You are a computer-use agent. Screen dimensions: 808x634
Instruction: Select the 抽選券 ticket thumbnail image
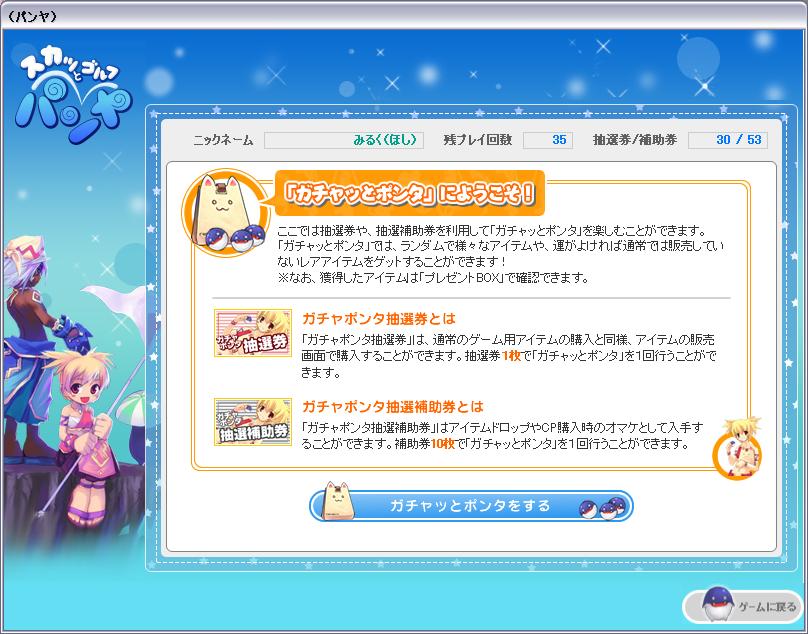click(x=253, y=333)
